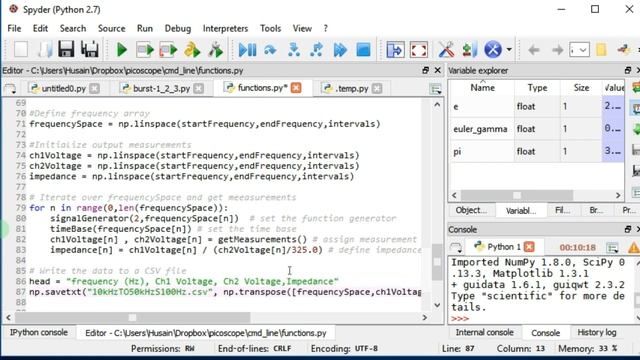Open the Run menu

(144, 28)
